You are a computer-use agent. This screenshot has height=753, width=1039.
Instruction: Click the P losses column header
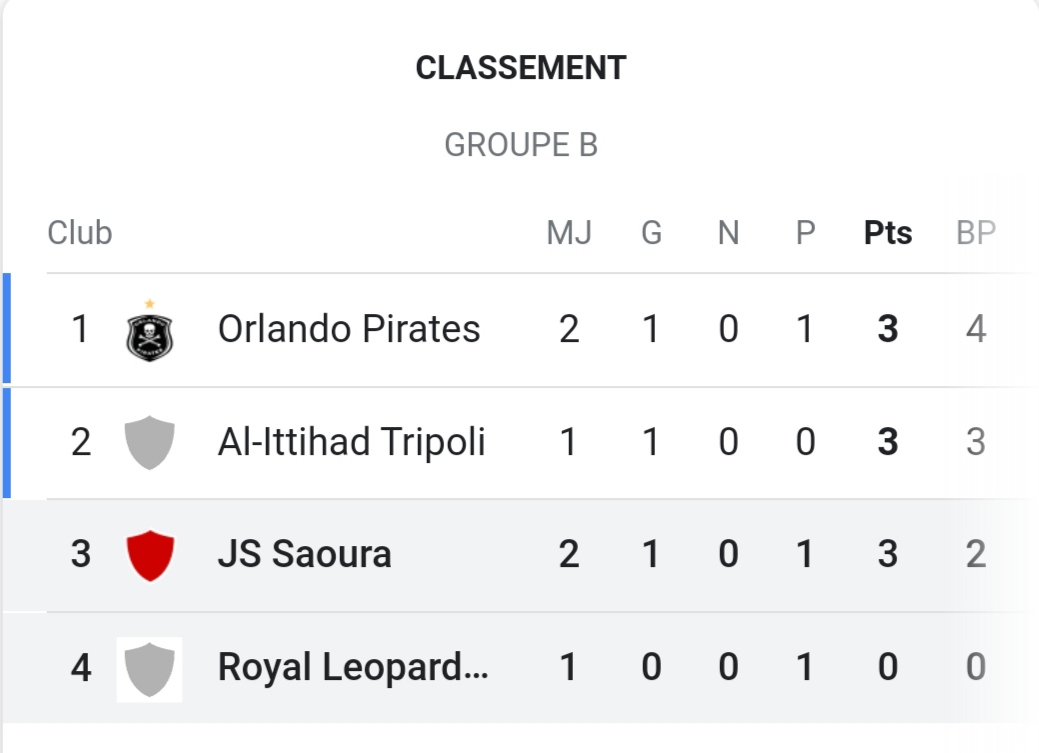[x=805, y=233]
